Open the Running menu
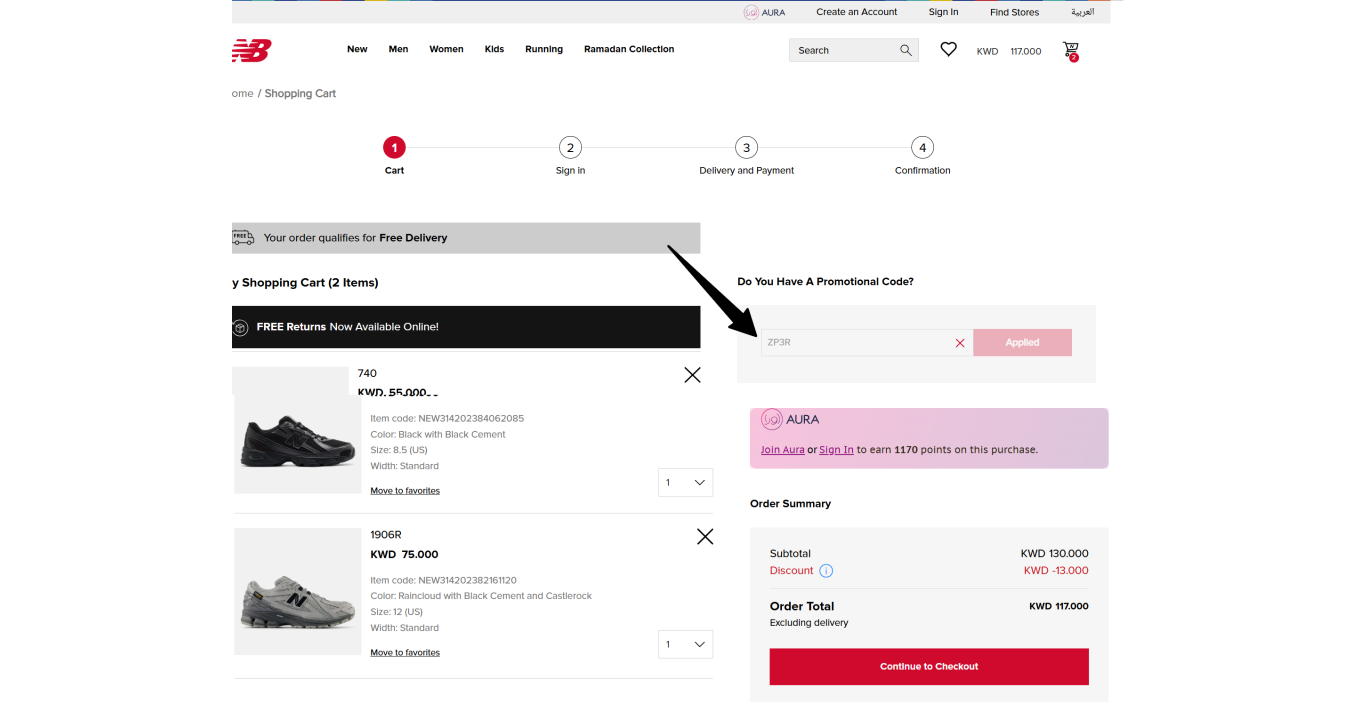1368x720 pixels. [x=544, y=49]
